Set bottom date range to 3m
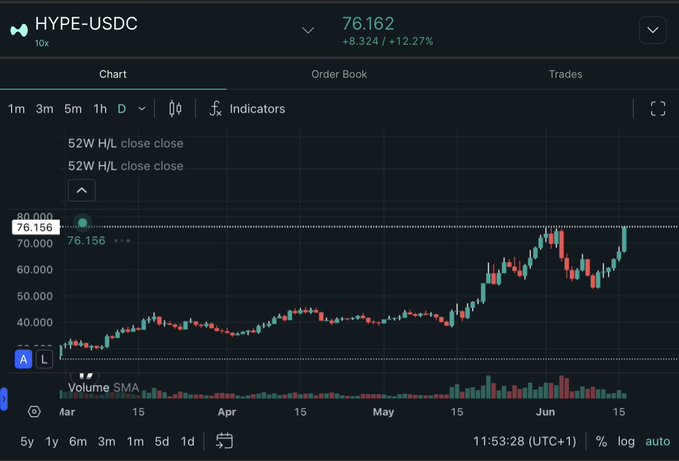The image size is (679, 461). (107, 442)
